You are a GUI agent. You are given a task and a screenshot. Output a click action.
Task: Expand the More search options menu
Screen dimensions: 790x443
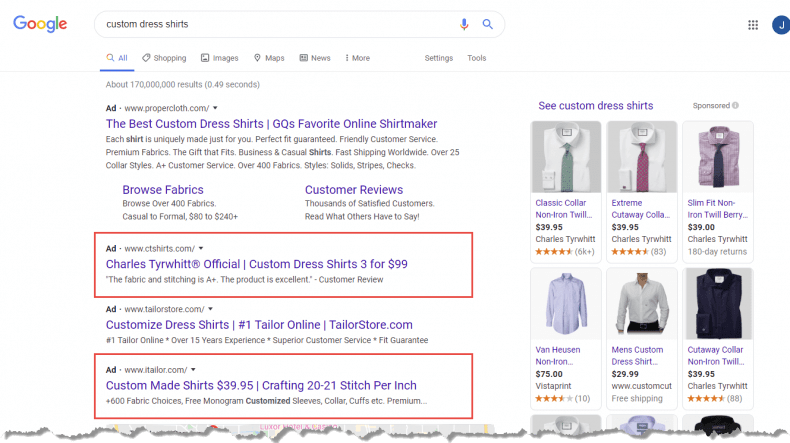click(357, 58)
